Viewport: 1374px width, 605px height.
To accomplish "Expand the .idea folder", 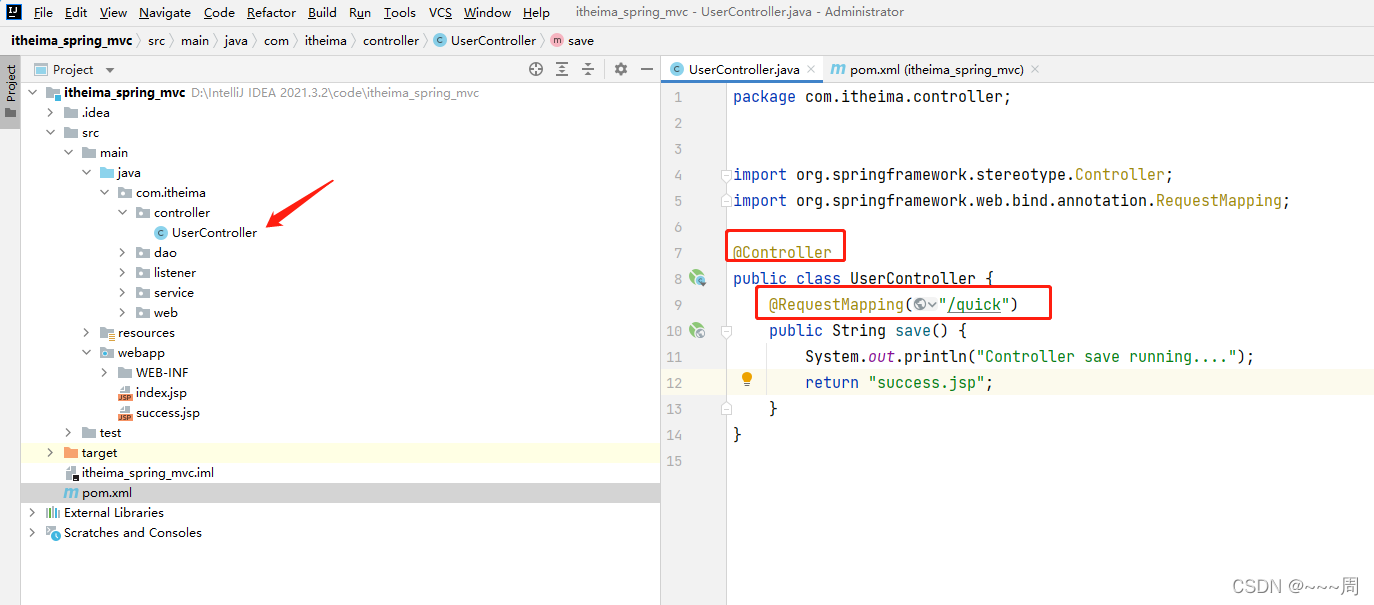I will click(51, 112).
